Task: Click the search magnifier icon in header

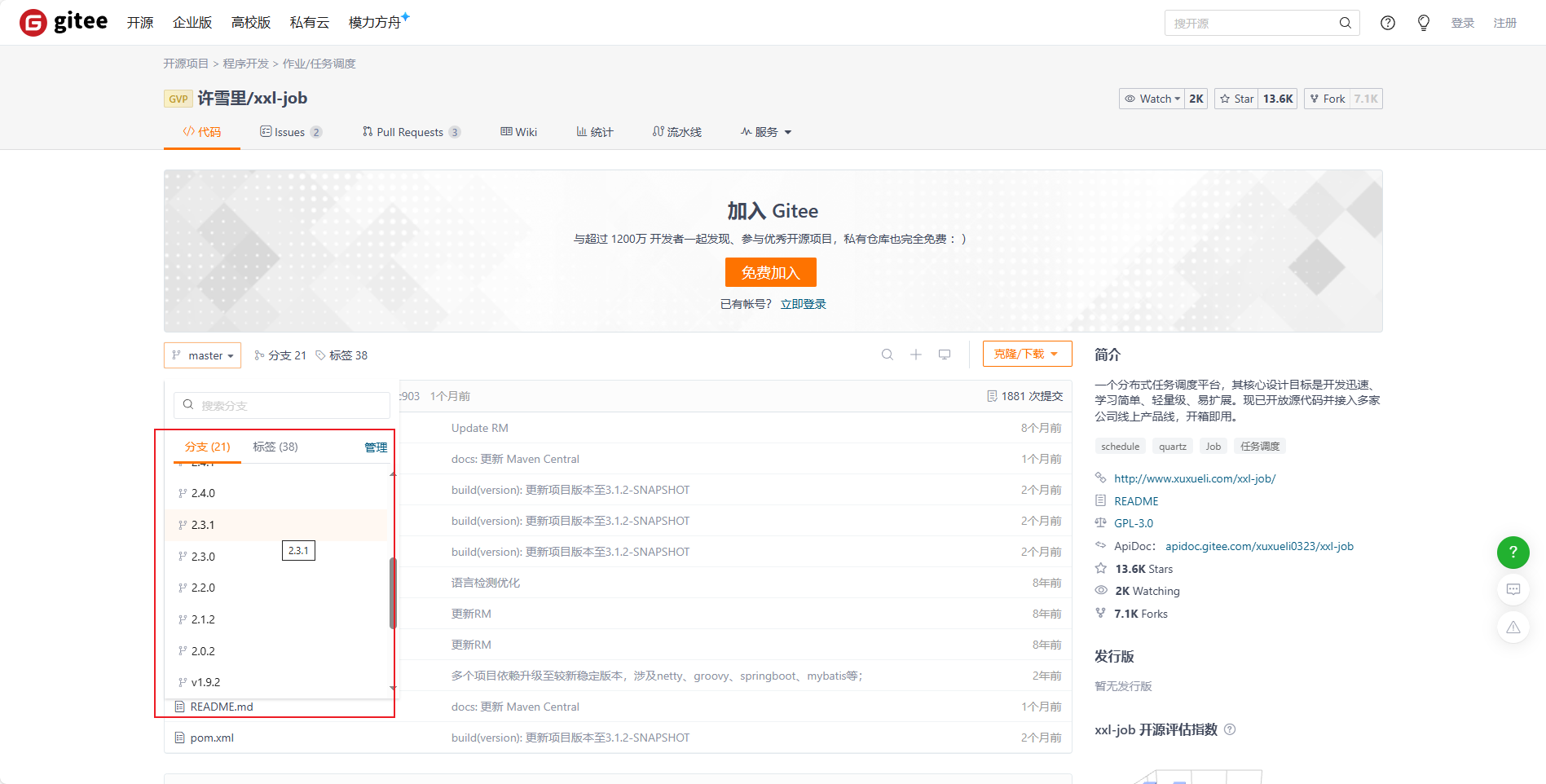Action: (1345, 23)
